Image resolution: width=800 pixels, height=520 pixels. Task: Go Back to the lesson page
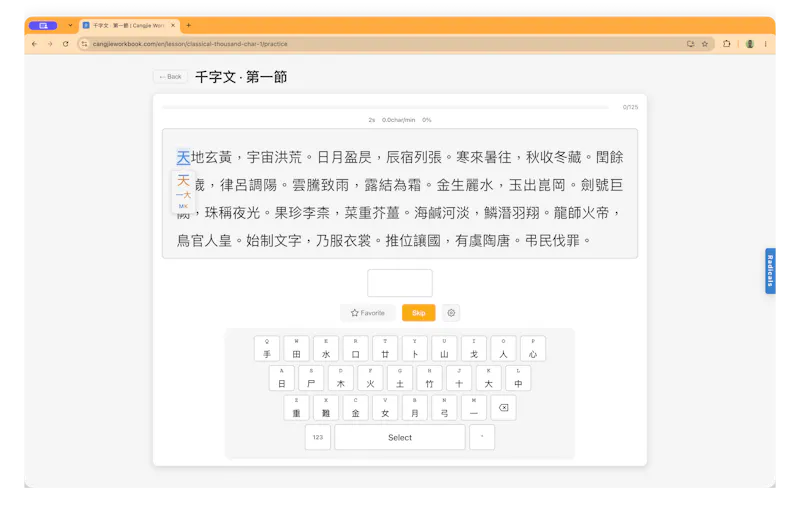(x=170, y=77)
